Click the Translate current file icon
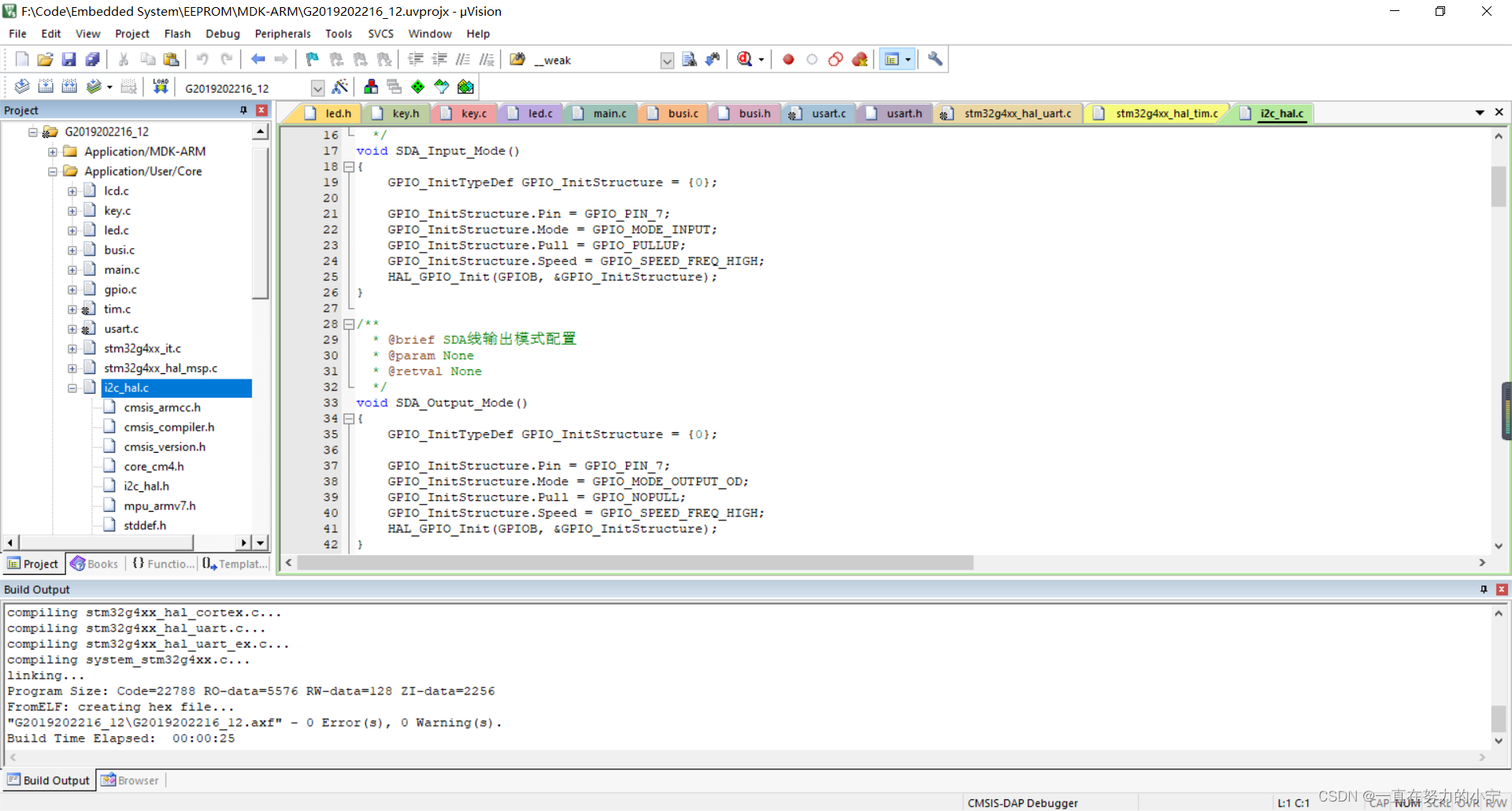The height and width of the screenshot is (811, 1512). (x=22, y=87)
